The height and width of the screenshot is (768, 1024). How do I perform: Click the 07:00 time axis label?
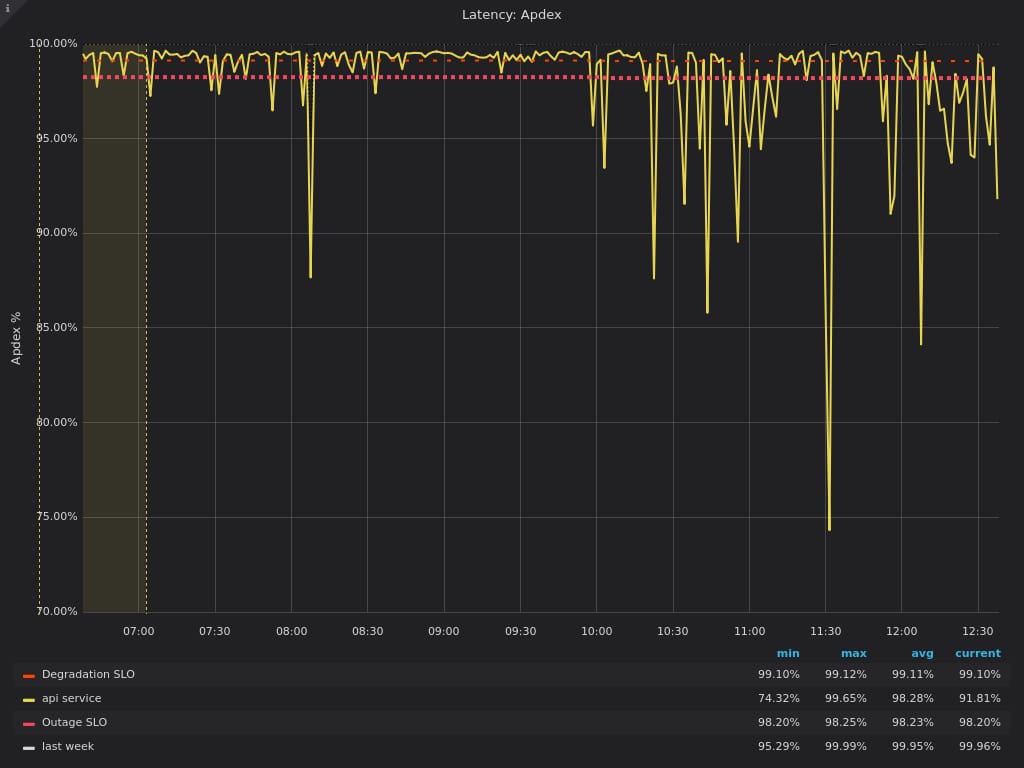pos(138,632)
